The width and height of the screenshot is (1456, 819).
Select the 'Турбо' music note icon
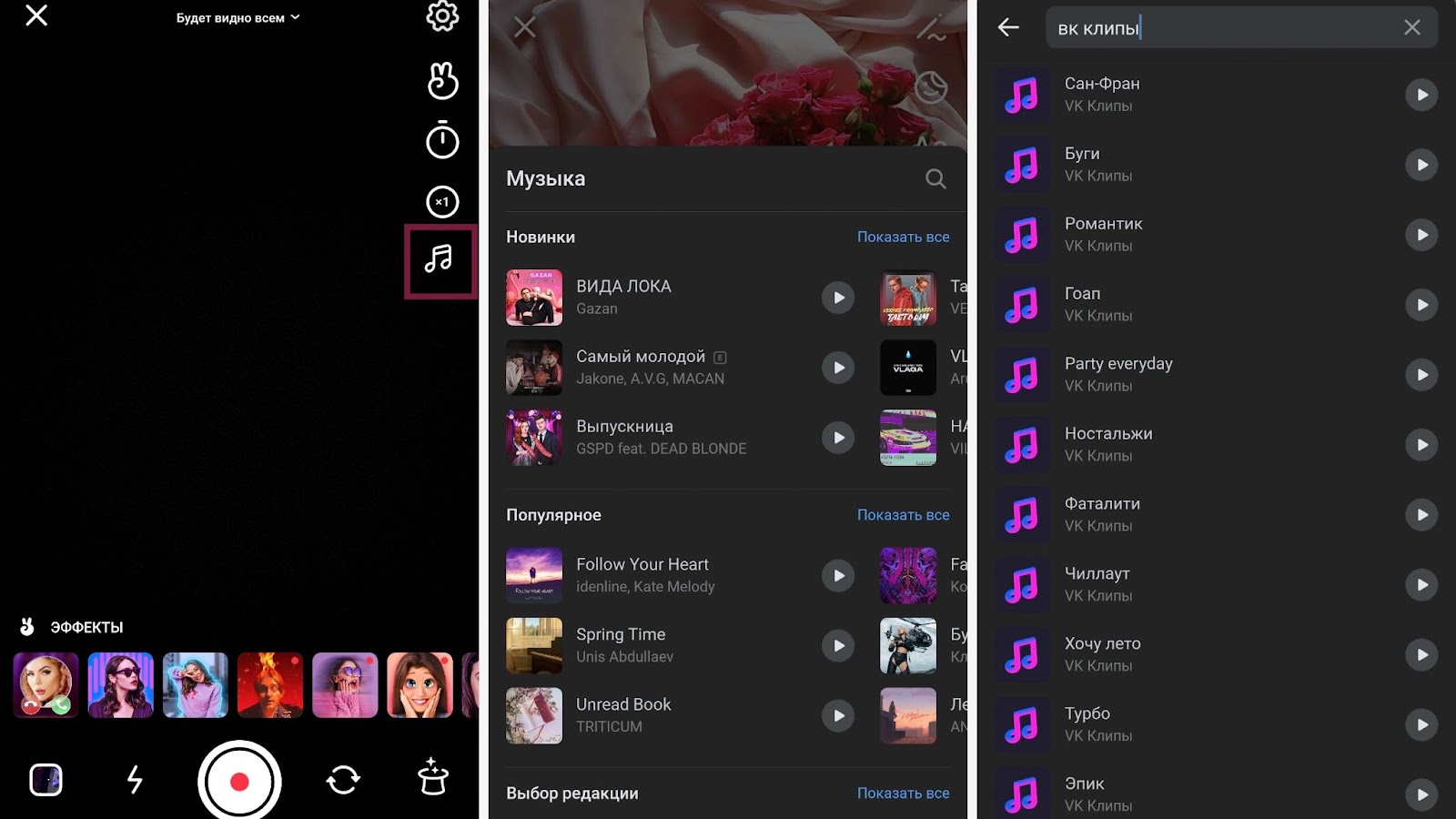pyautogui.click(x=1021, y=725)
